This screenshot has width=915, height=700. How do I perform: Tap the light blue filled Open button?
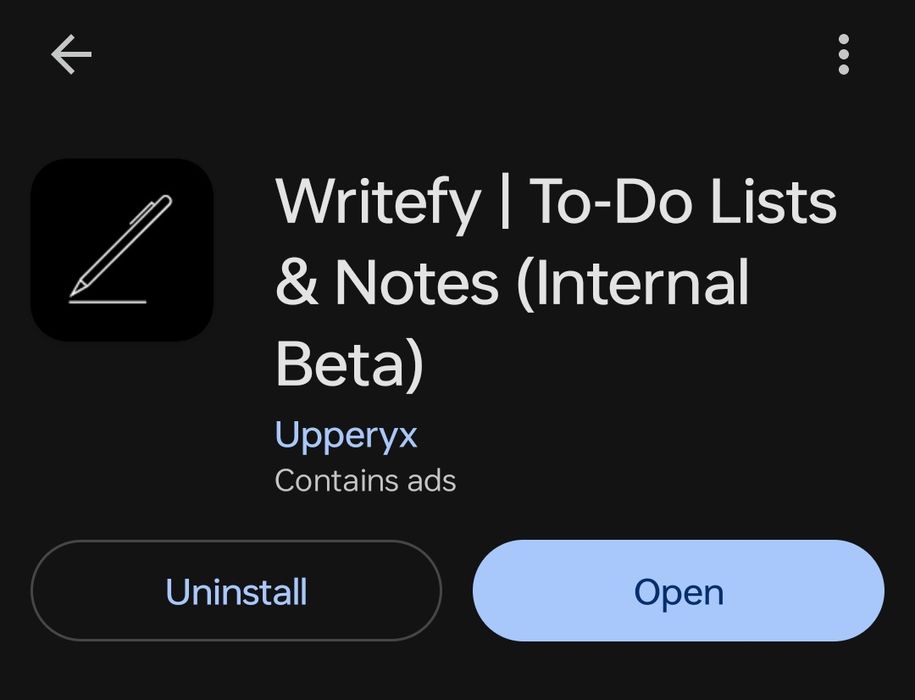[x=678, y=591]
